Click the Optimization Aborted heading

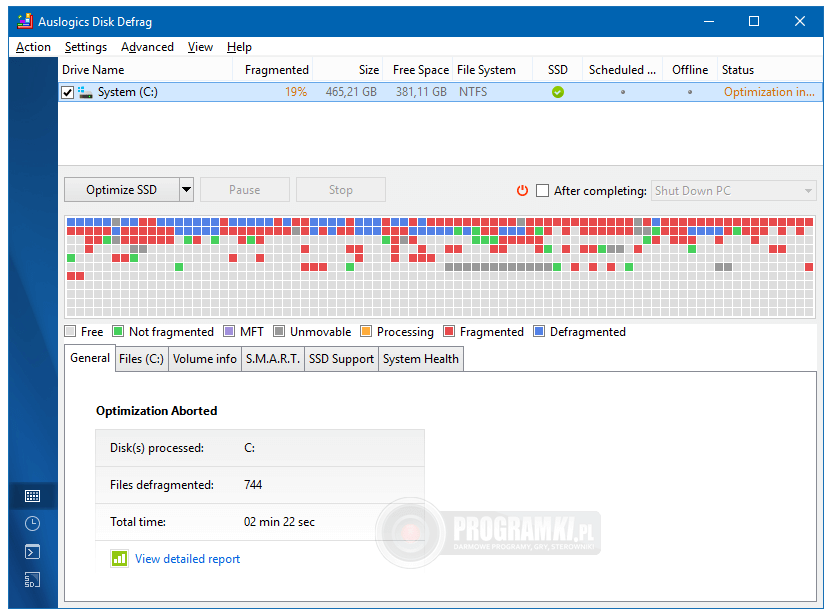(156, 410)
